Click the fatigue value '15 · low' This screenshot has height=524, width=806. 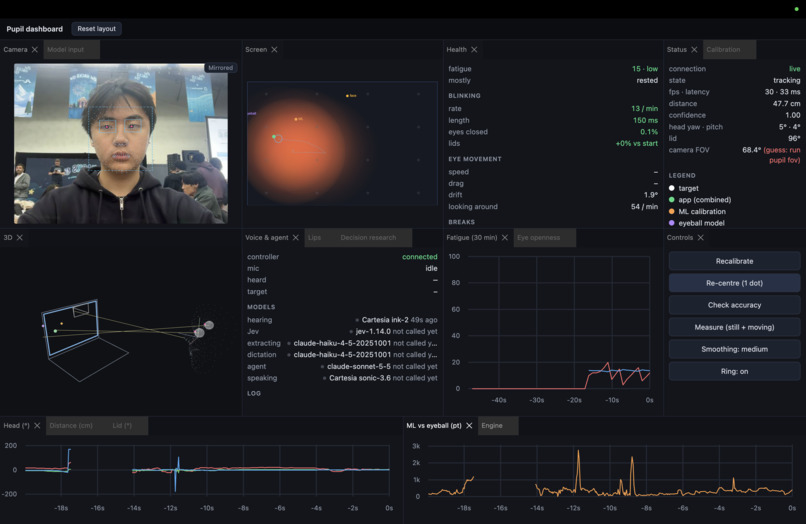(645, 69)
